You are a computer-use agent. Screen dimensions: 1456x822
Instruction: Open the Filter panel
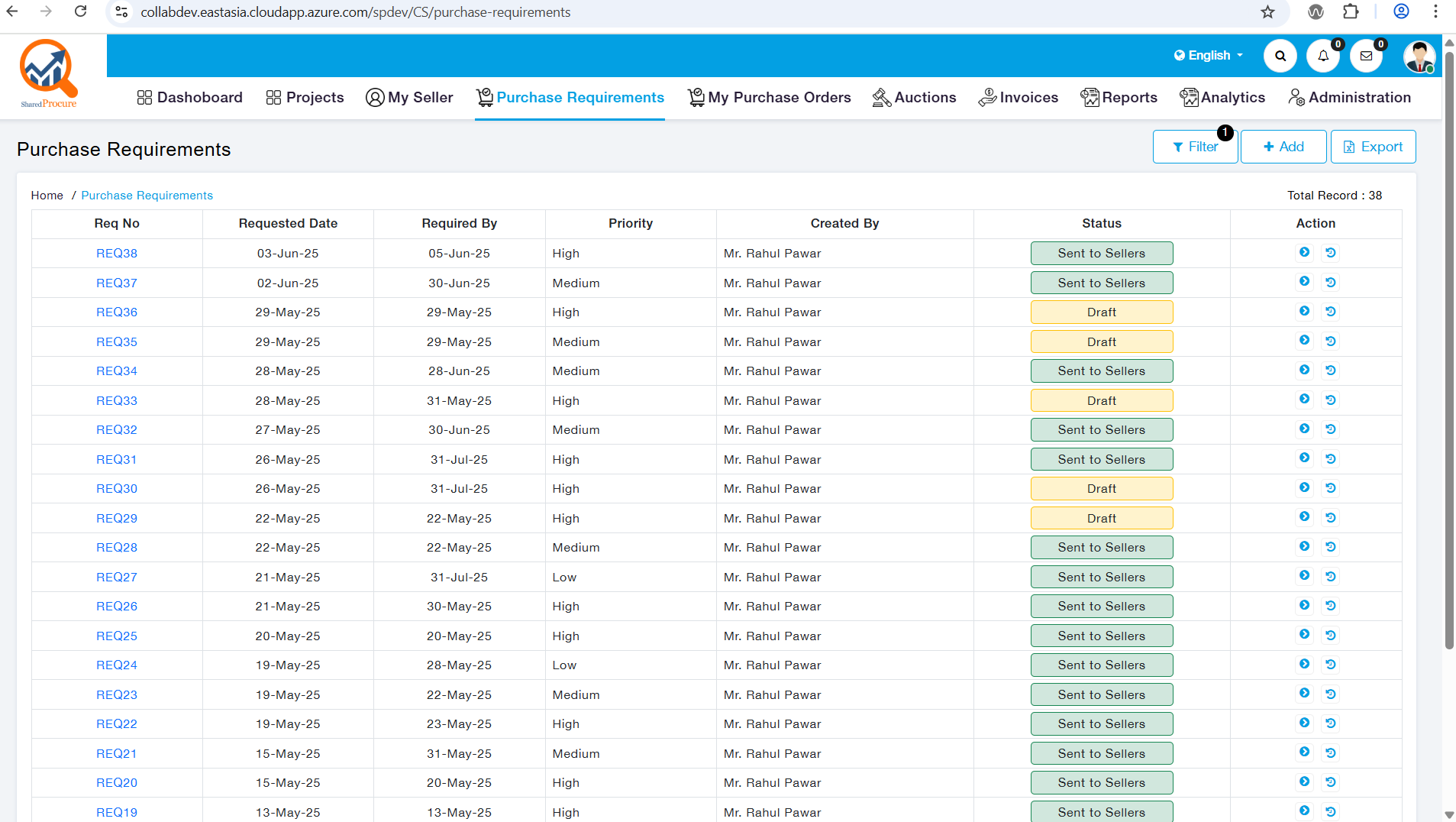(1195, 147)
